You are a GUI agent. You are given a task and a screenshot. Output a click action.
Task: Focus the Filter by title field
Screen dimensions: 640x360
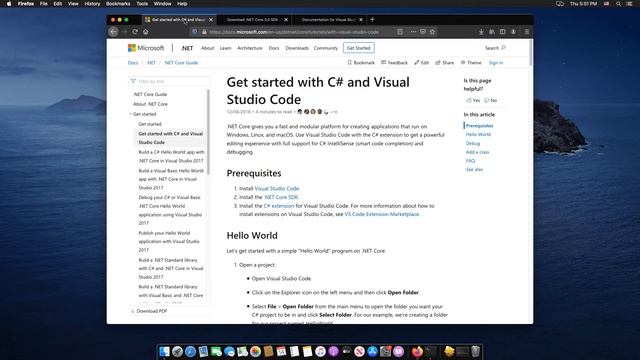[169, 81]
